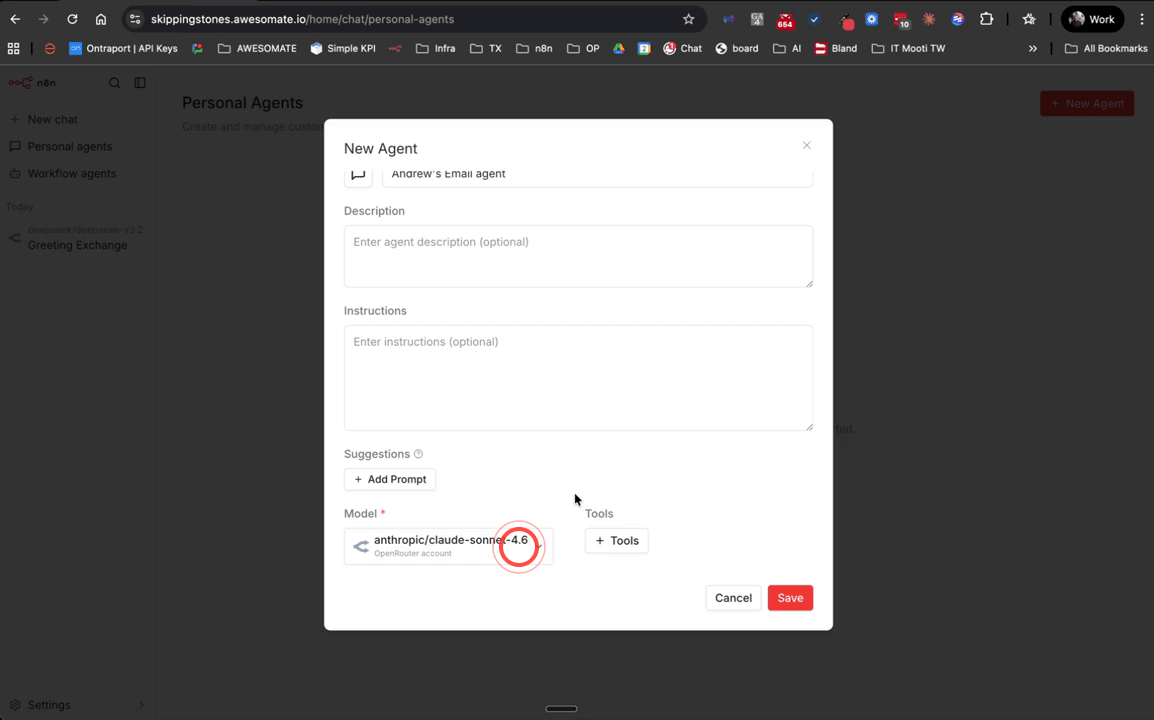
Task: Bookmark this page with the star icon
Action: (688, 19)
